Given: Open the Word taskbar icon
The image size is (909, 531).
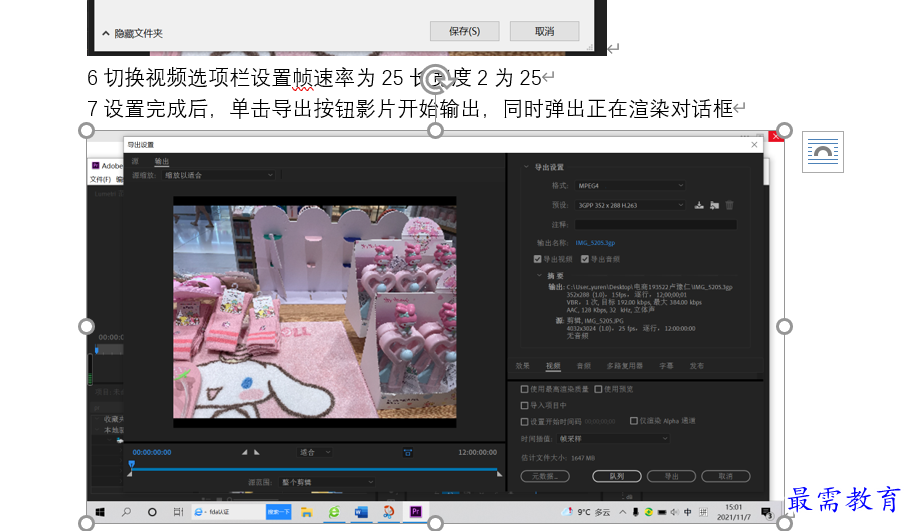Looking at the screenshot, I should (x=361, y=512).
